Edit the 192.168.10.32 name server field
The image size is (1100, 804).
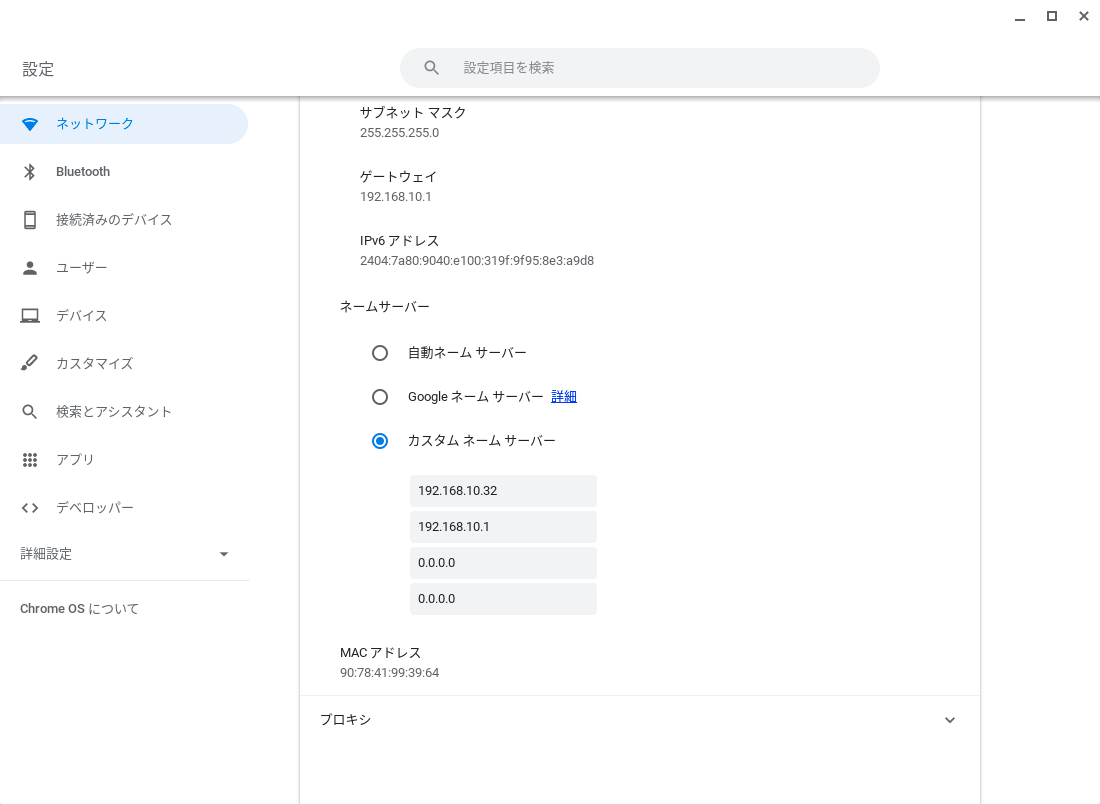503,491
